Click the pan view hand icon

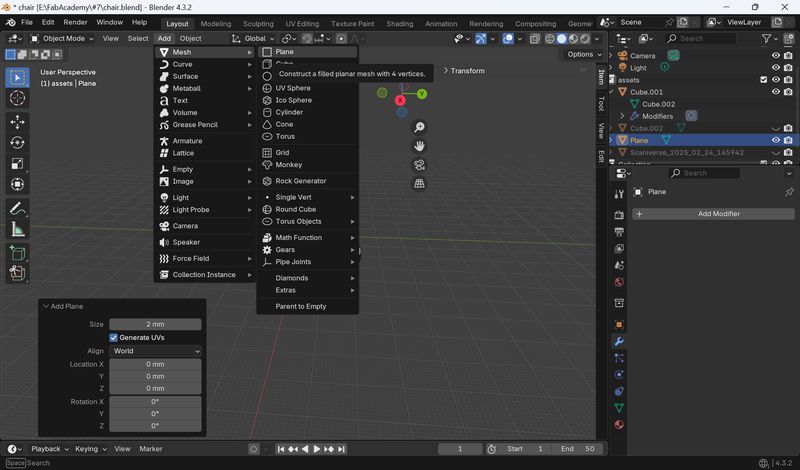(419, 146)
